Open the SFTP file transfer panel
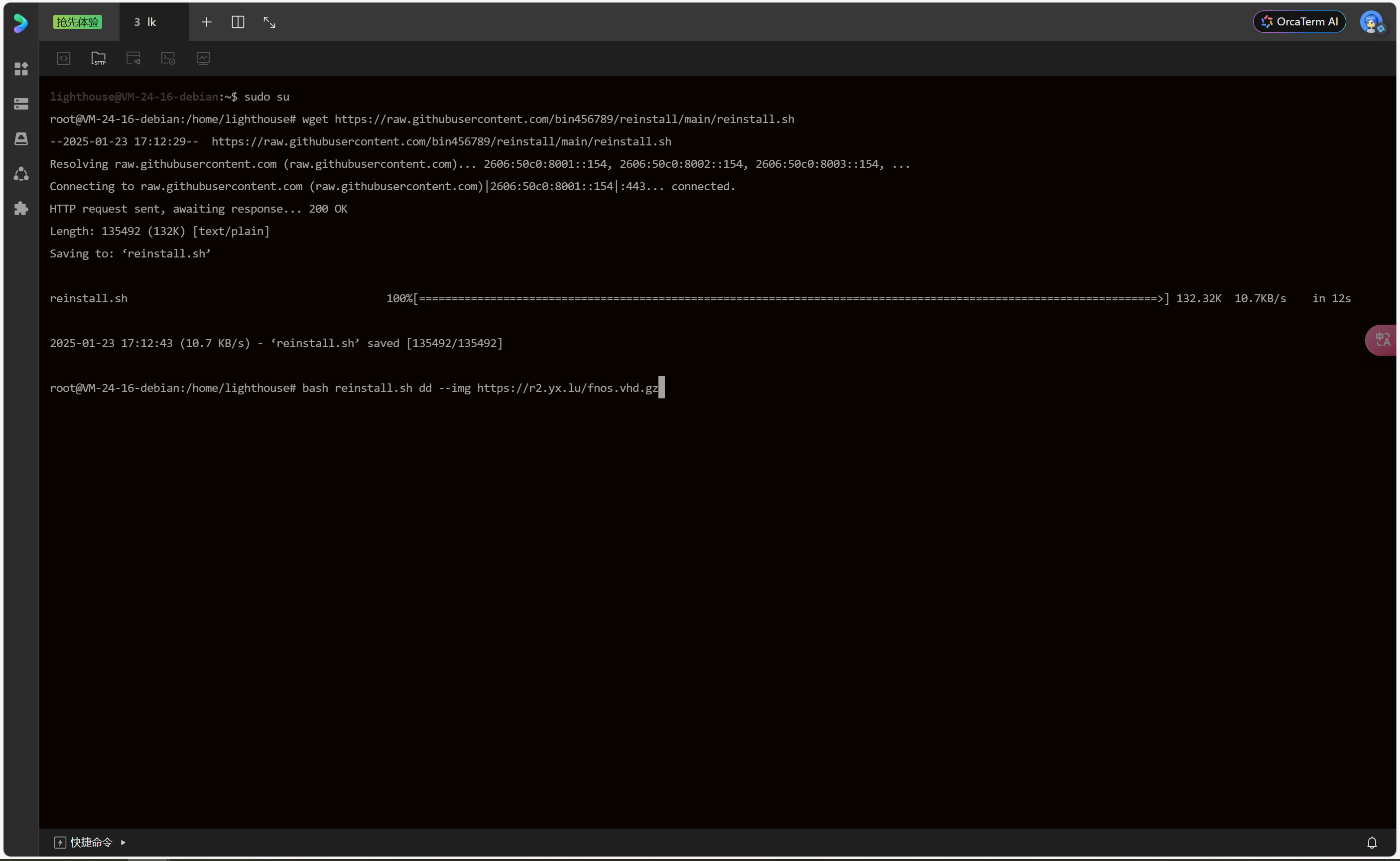 coord(99,58)
